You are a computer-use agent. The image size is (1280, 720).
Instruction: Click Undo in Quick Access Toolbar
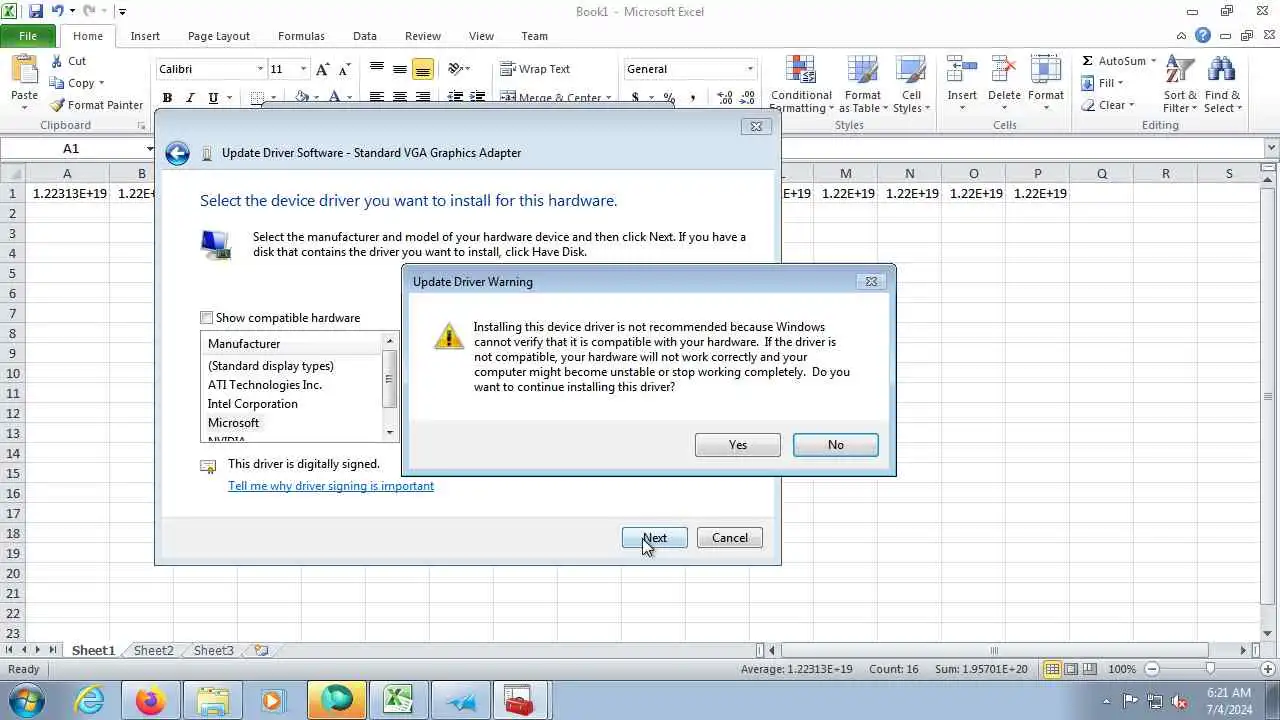coord(57,12)
